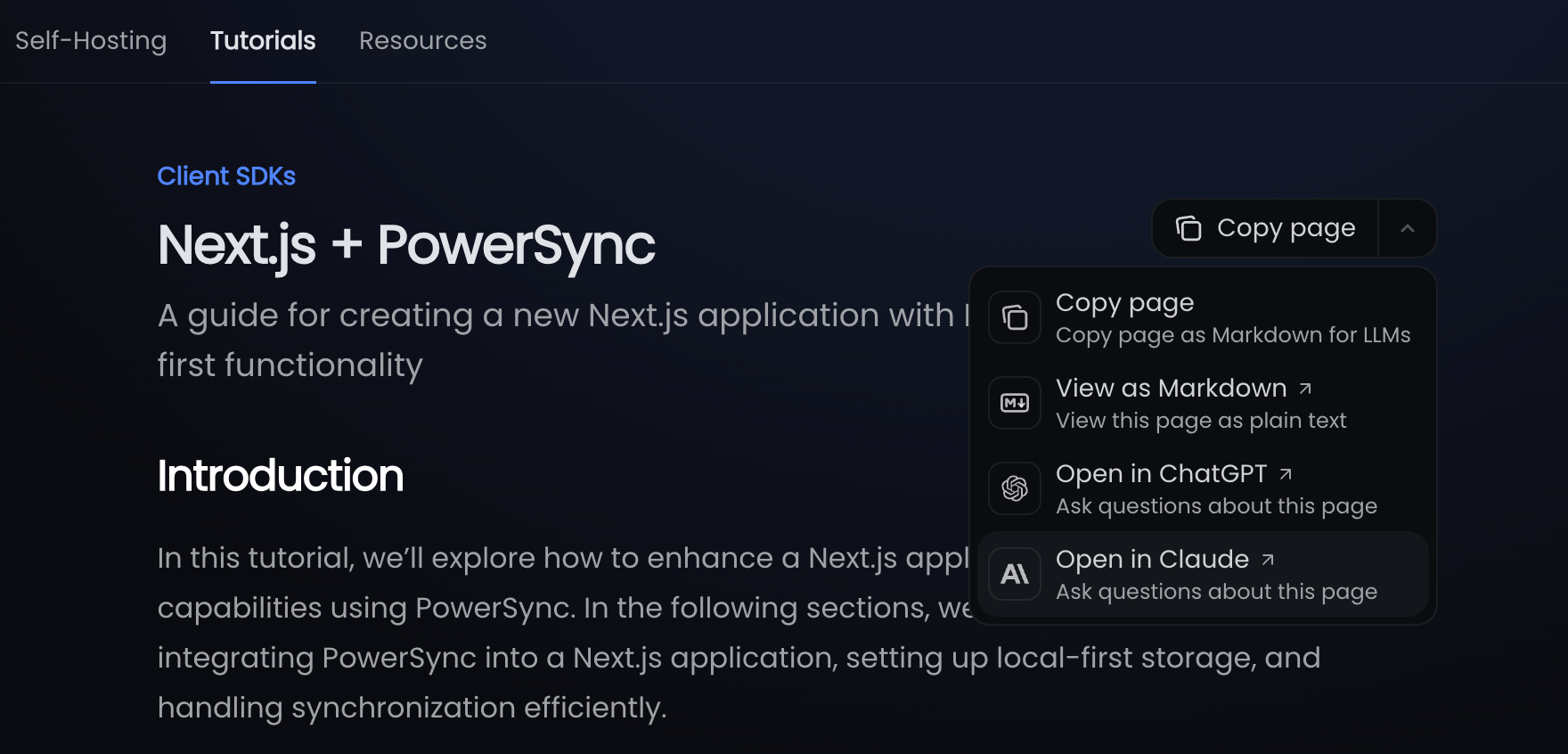Click 'Ask questions about this page' under ChatGPT
This screenshot has height=754, width=1568.
[x=1216, y=506]
